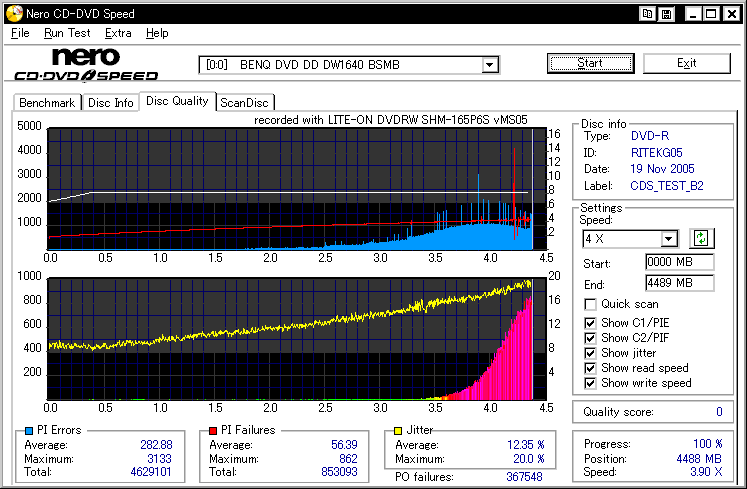Maximize the Nero CD-DVD Speed window
The height and width of the screenshot is (489, 747).
coord(711,14)
